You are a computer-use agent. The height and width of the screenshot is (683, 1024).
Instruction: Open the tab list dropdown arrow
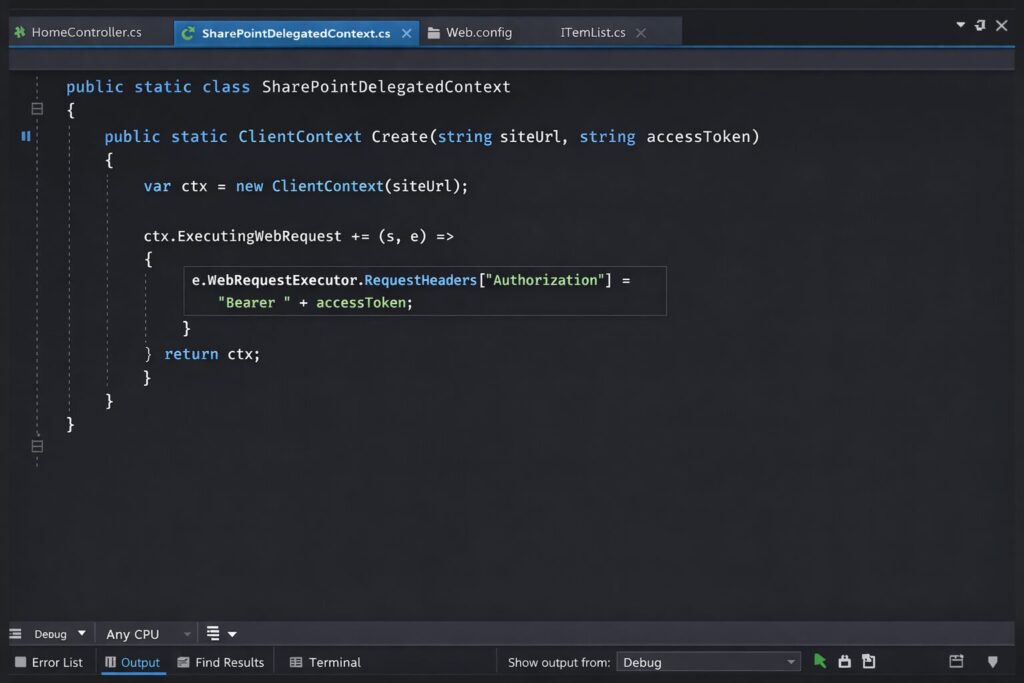click(961, 25)
